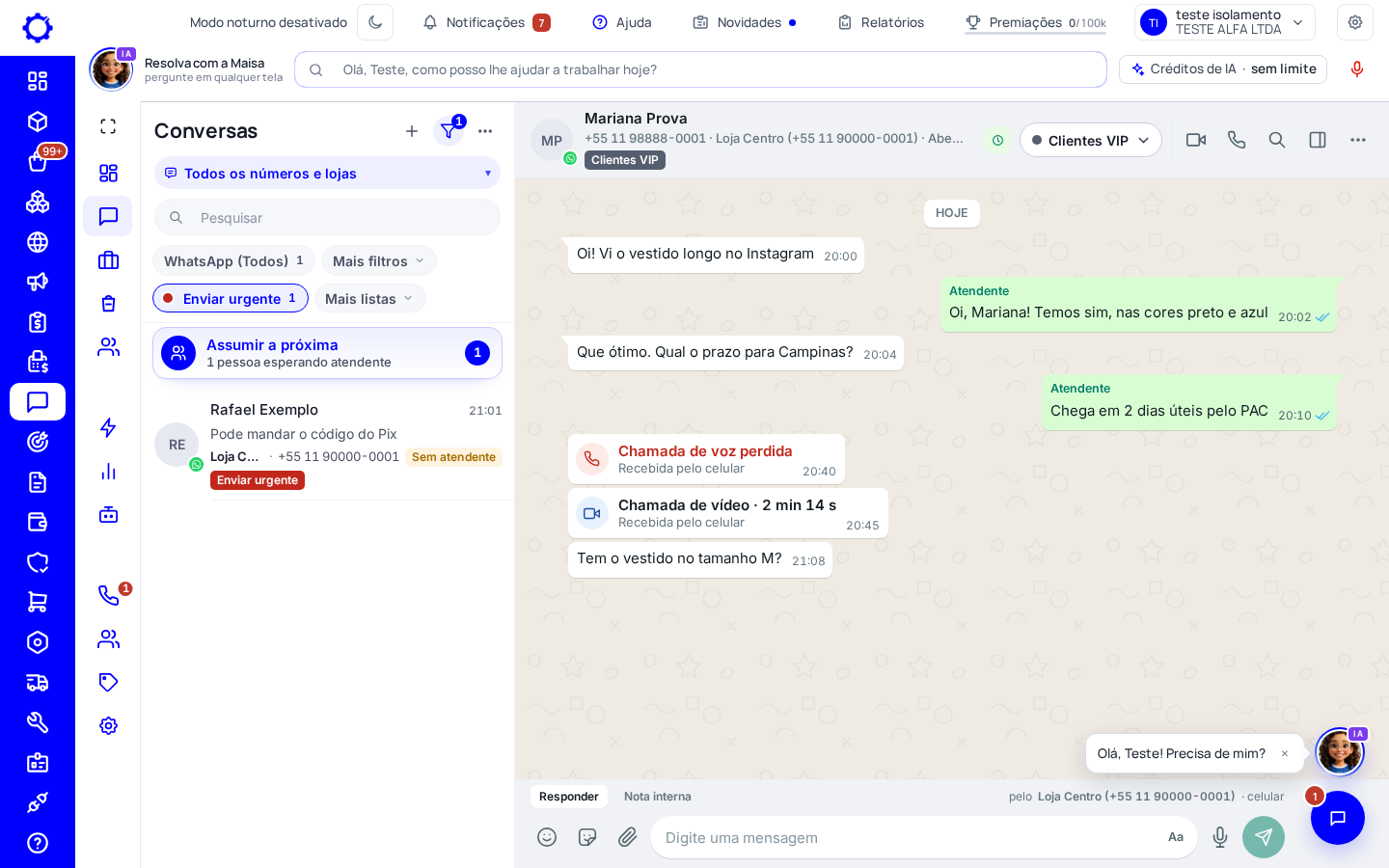Toggle night mode with the moon icon
Screen dimensions: 1389x868
pyautogui.click(x=375, y=22)
